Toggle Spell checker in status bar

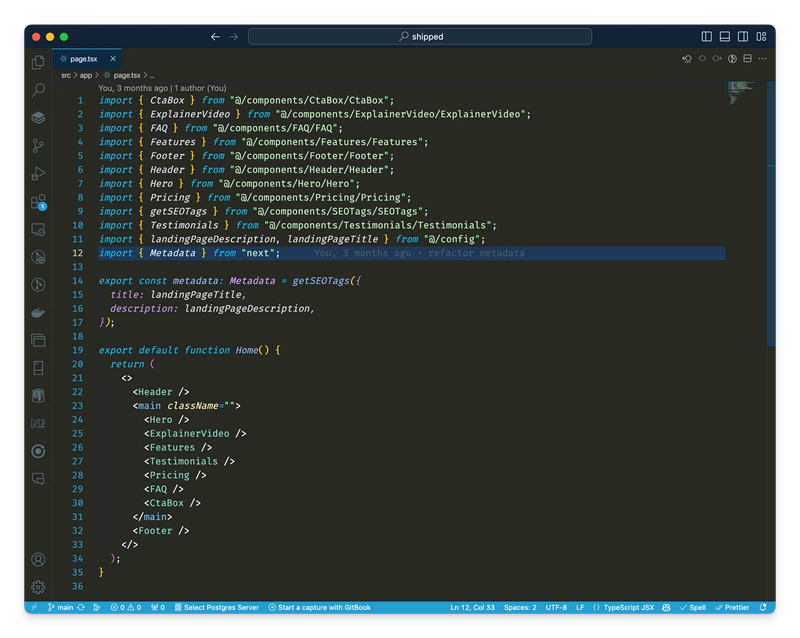693,607
